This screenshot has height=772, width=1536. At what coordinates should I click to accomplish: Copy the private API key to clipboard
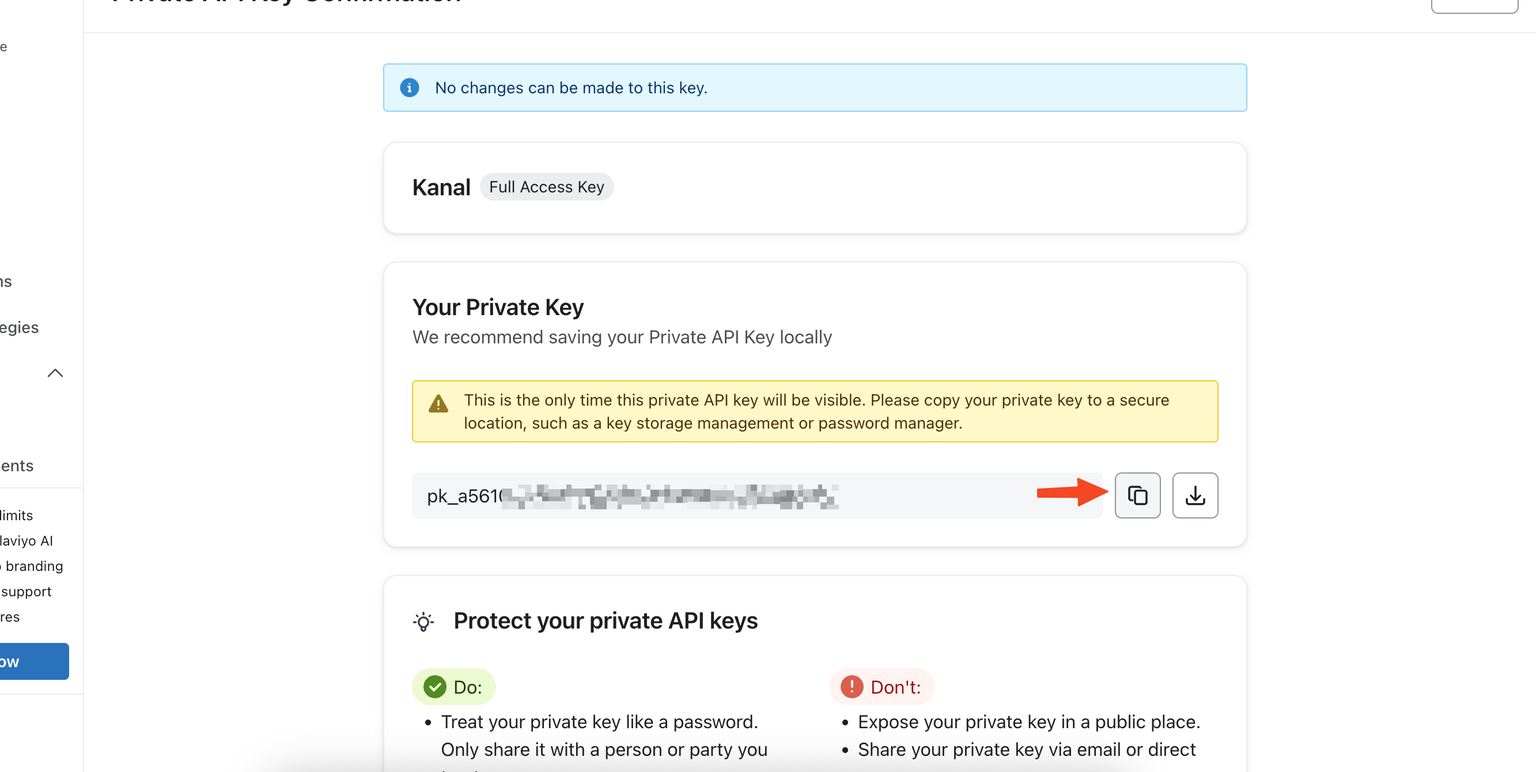coord(1137,495)
